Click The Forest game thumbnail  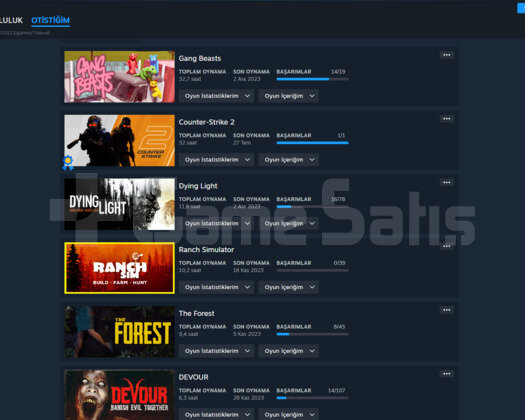point(120,332)
